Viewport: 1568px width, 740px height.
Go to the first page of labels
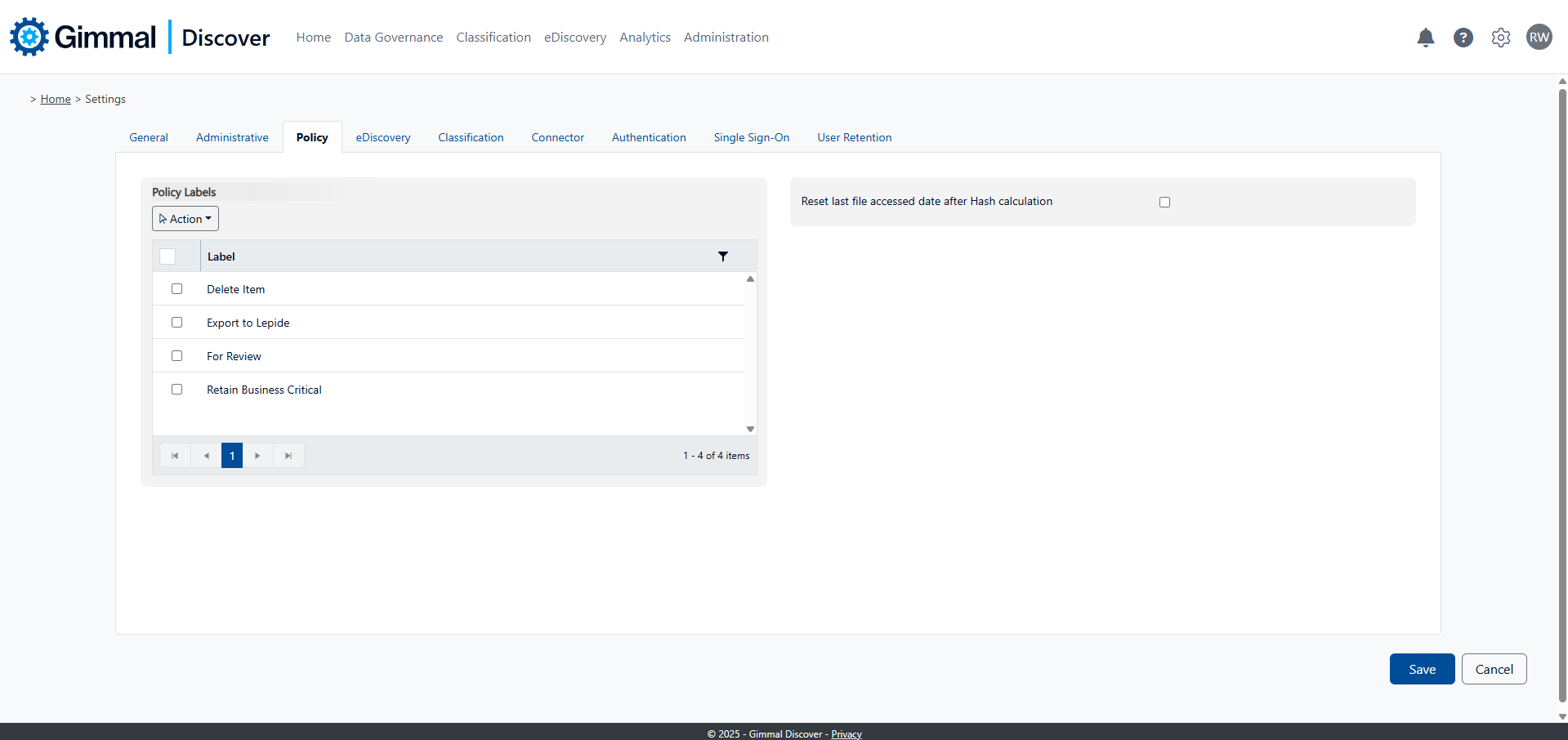click(x=175, y=456)
